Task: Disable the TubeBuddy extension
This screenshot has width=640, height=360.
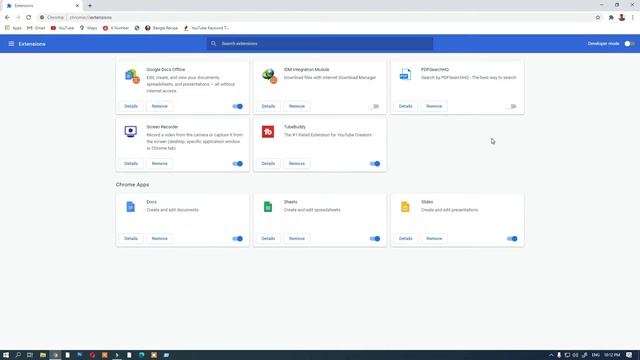Action: tap(375, 164)
